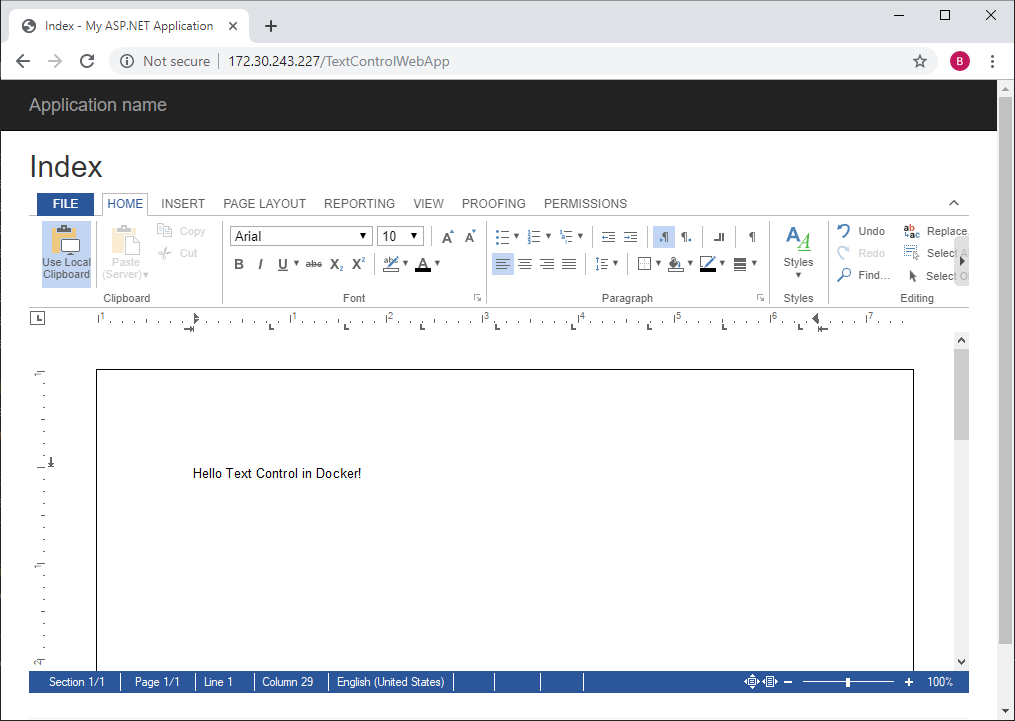This screenshot has width=1015, height=721.
Task: Click the paragraph frame borders icon
Action: [x=644, y=264]
